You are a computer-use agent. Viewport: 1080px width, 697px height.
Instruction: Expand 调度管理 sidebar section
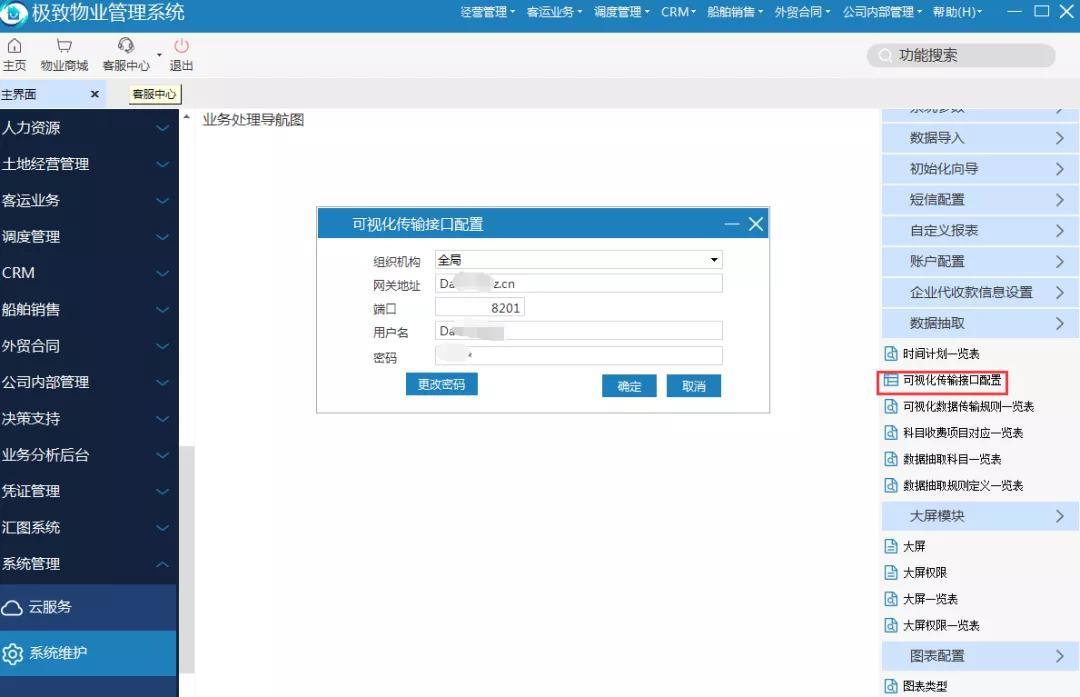(88, 237)
